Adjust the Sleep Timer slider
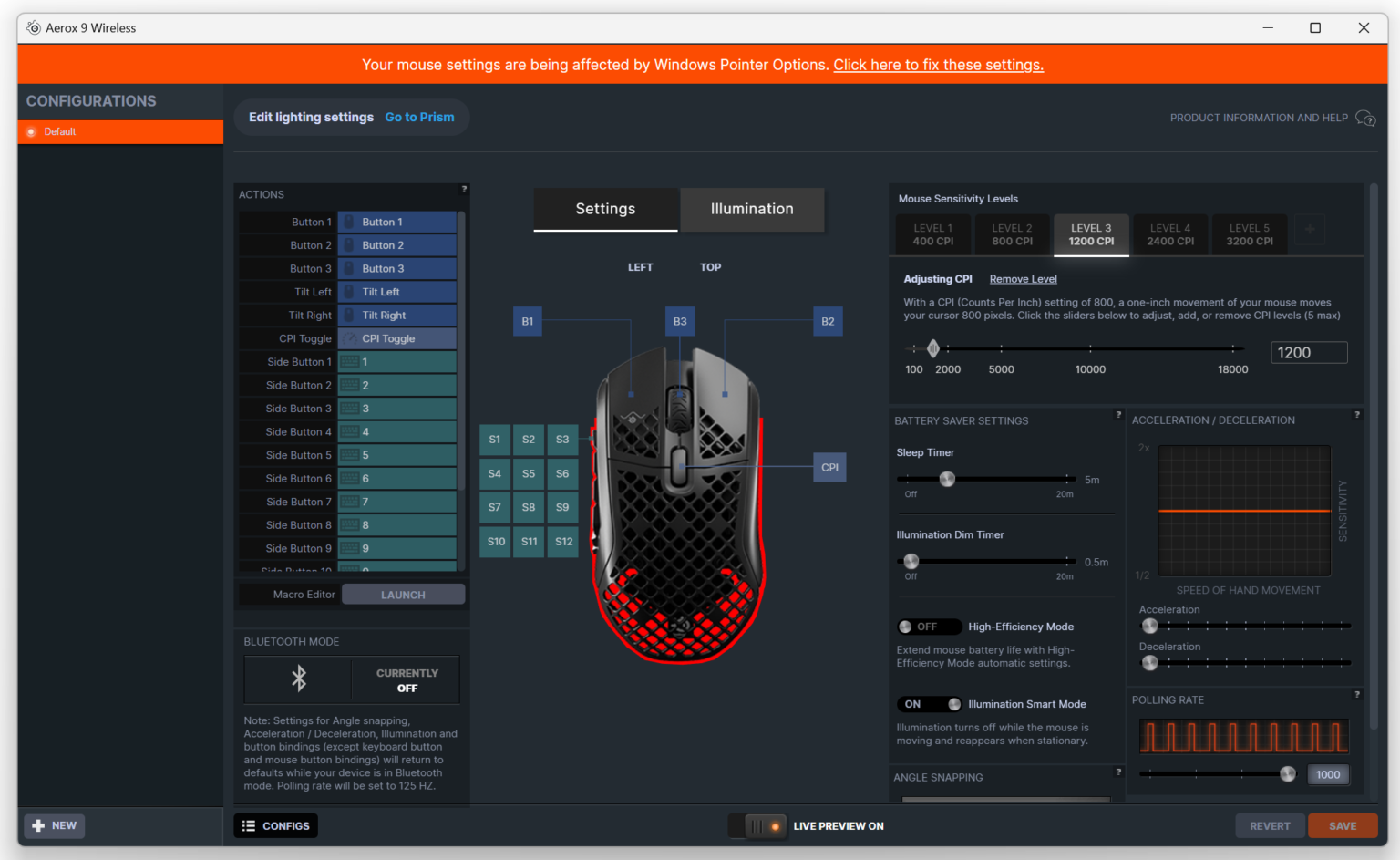Image resolution: width=1400 pixels, height=860 pixels. point(947,478)
